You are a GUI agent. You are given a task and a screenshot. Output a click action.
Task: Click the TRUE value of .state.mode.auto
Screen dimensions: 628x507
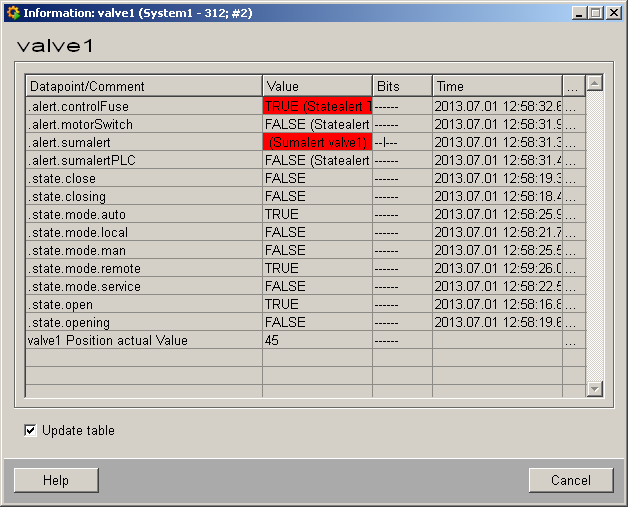coord(318,215)
